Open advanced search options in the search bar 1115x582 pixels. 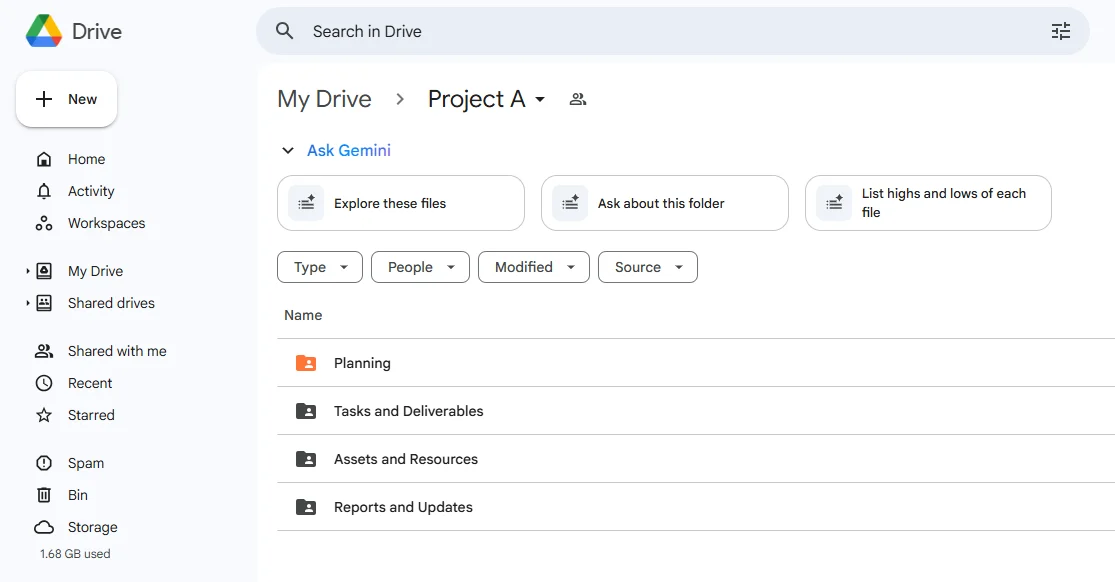coord(1060,31)
